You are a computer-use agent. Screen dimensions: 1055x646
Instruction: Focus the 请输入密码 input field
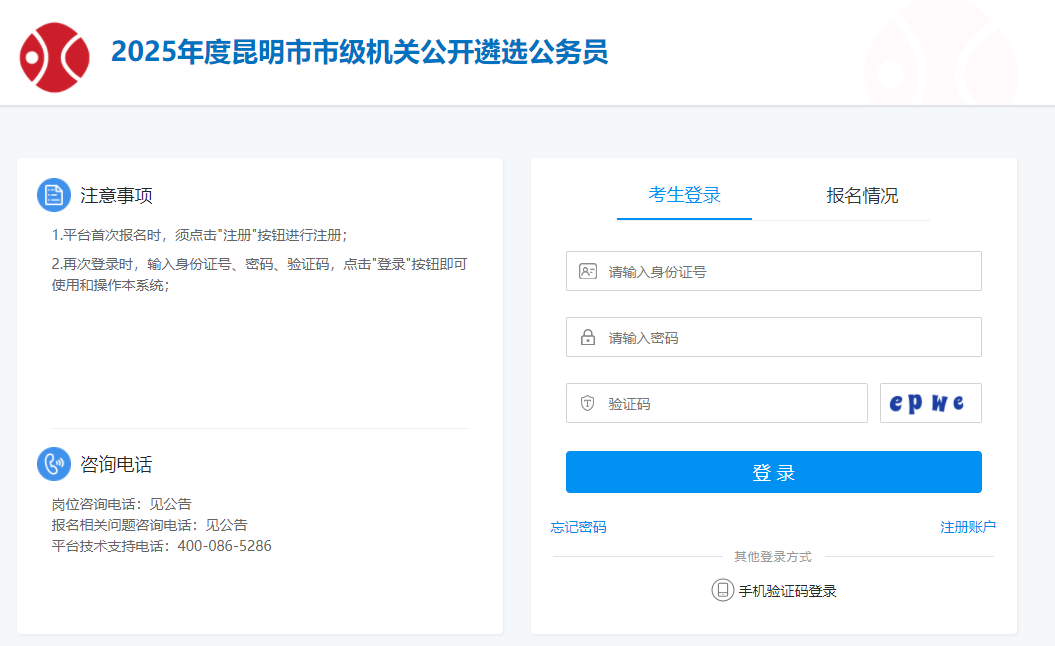pyautogui.click(x=790, y=338)
